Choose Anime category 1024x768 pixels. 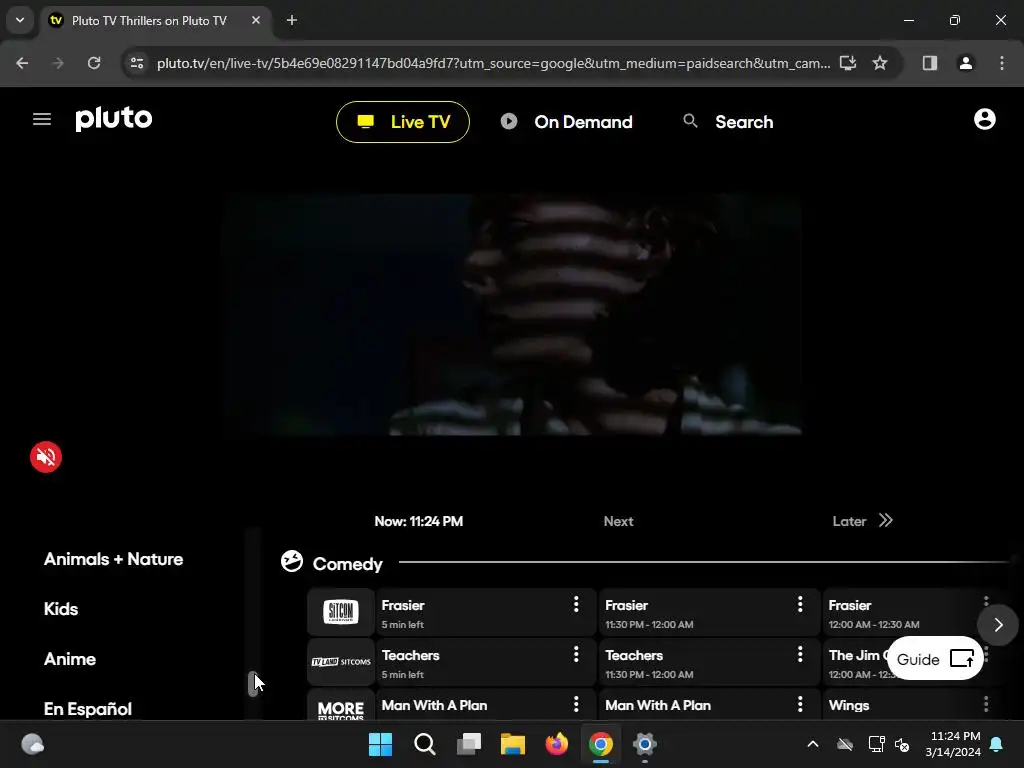pos(70,659)
